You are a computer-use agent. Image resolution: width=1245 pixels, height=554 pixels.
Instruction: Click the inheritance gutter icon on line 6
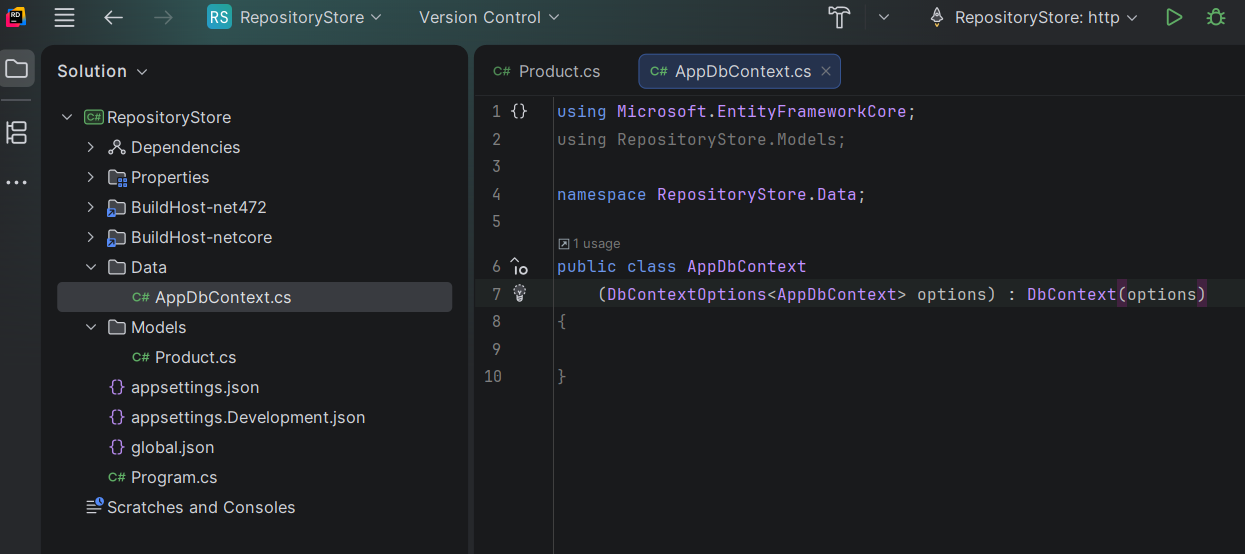519,267
